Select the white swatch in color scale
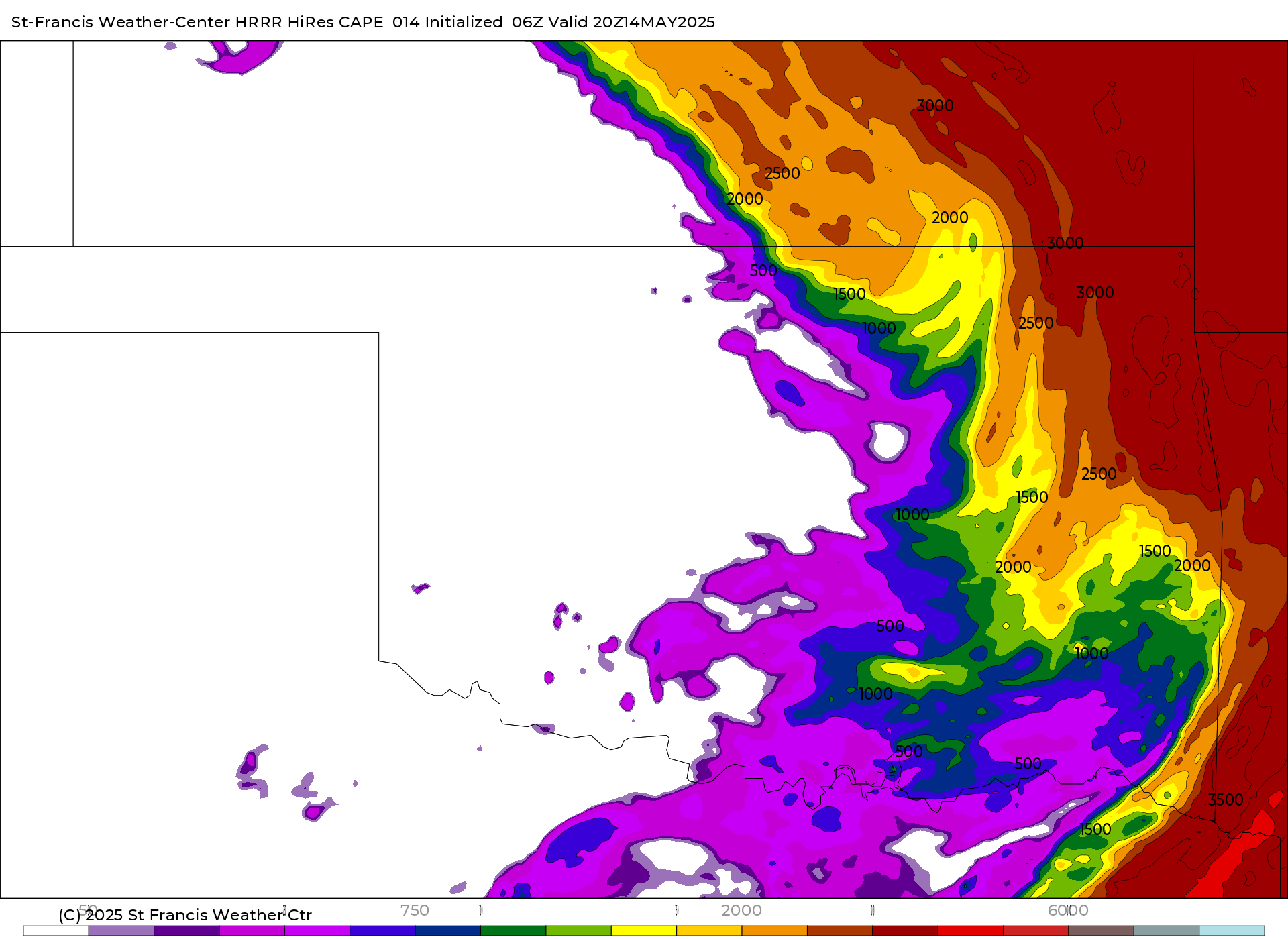1288x939 pixels. tap(56, 931)
